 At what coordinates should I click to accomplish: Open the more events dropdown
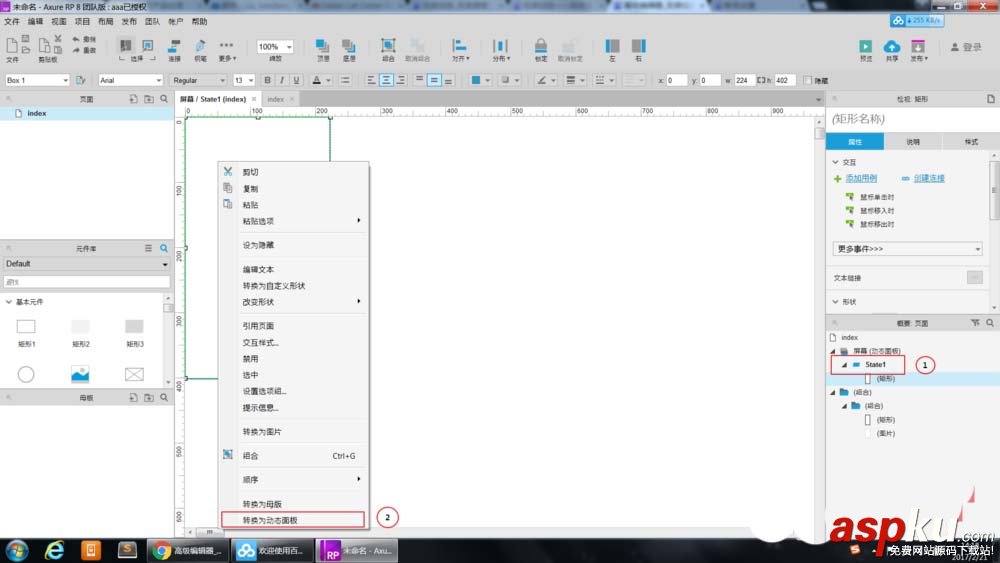[907, 249]
